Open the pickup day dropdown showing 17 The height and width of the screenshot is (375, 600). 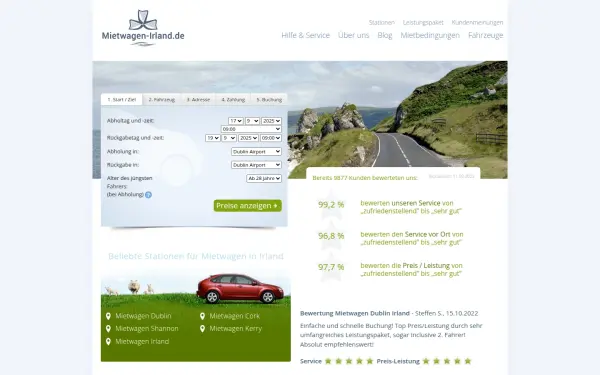(236, 121)
